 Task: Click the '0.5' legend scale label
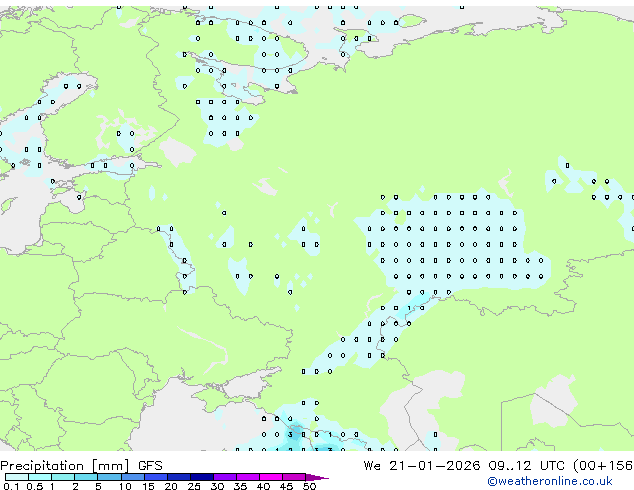35,486
